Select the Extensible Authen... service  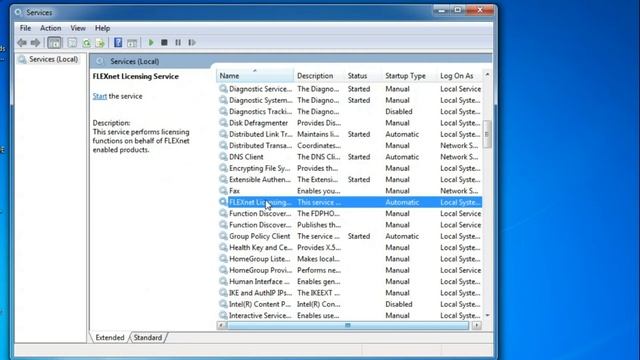point(350,180)
